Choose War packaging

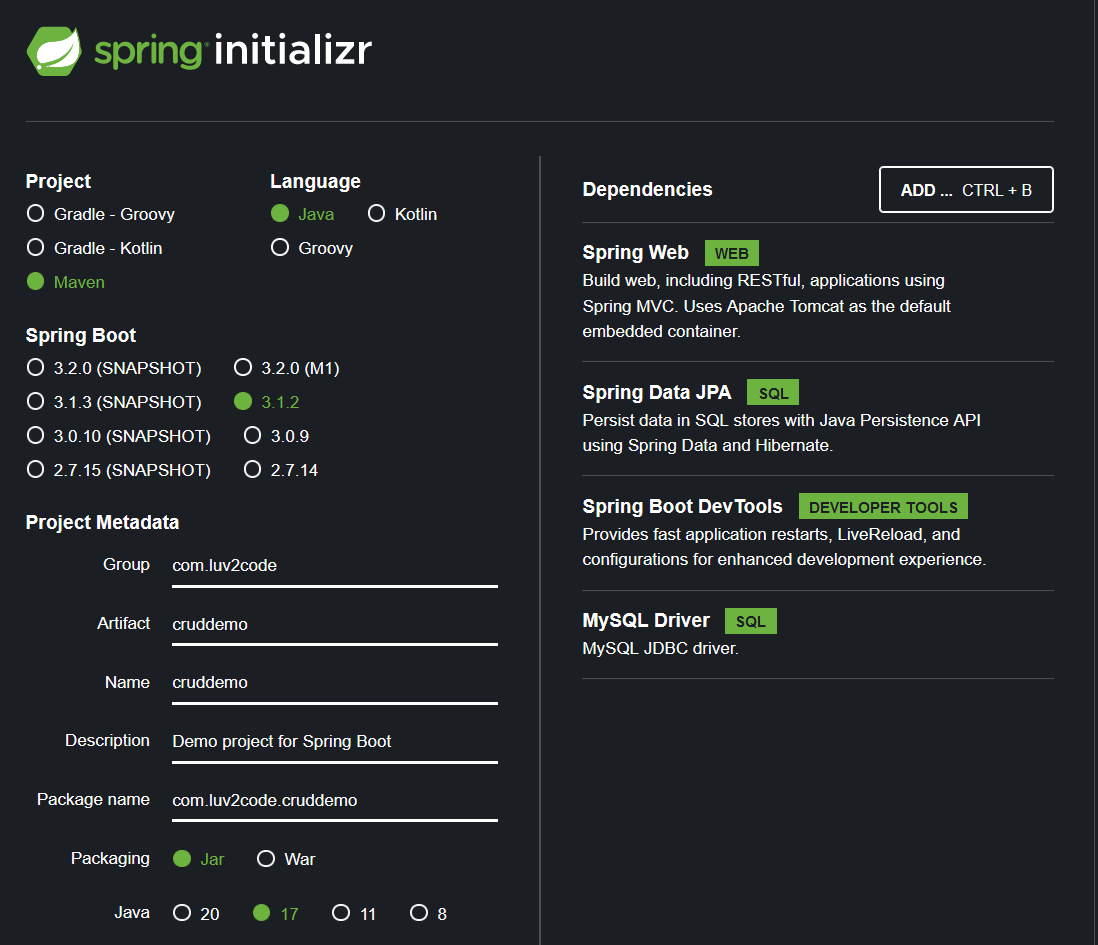point(286,859)
